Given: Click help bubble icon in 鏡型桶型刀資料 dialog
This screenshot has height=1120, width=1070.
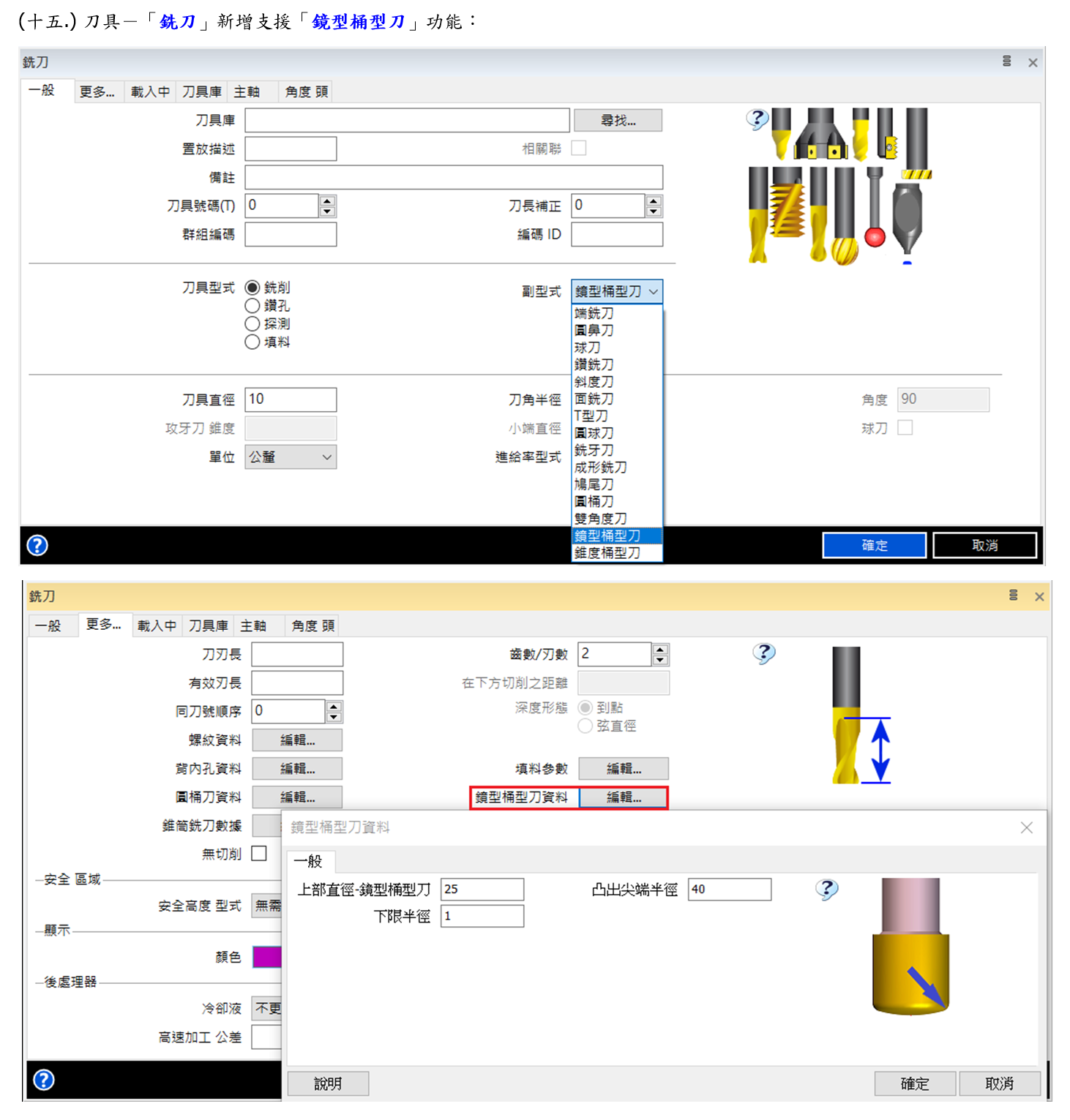Looking at the screenshot, I should 826,889.
